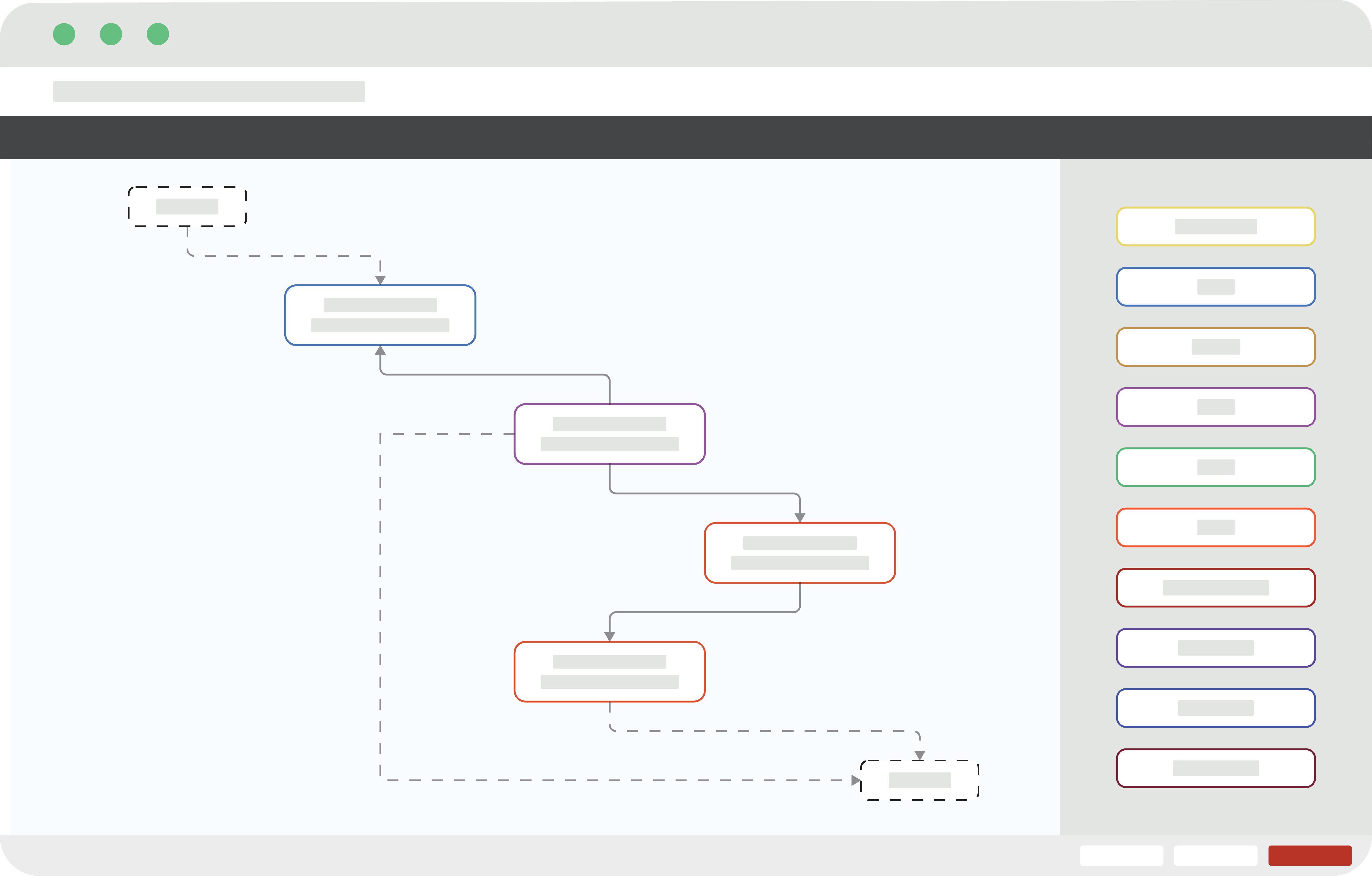Click the purple-bordered palette block in sidebar
Viewport: 1372px width, 876px height.
pos(1215,407)
